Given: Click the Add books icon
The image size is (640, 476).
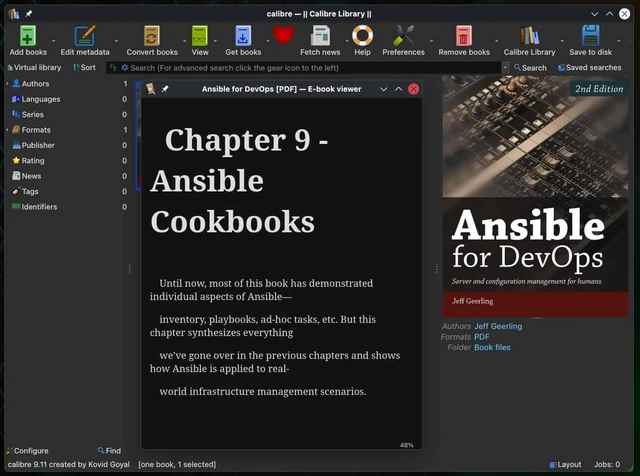Looking at the screenshot, I should 28,36.
